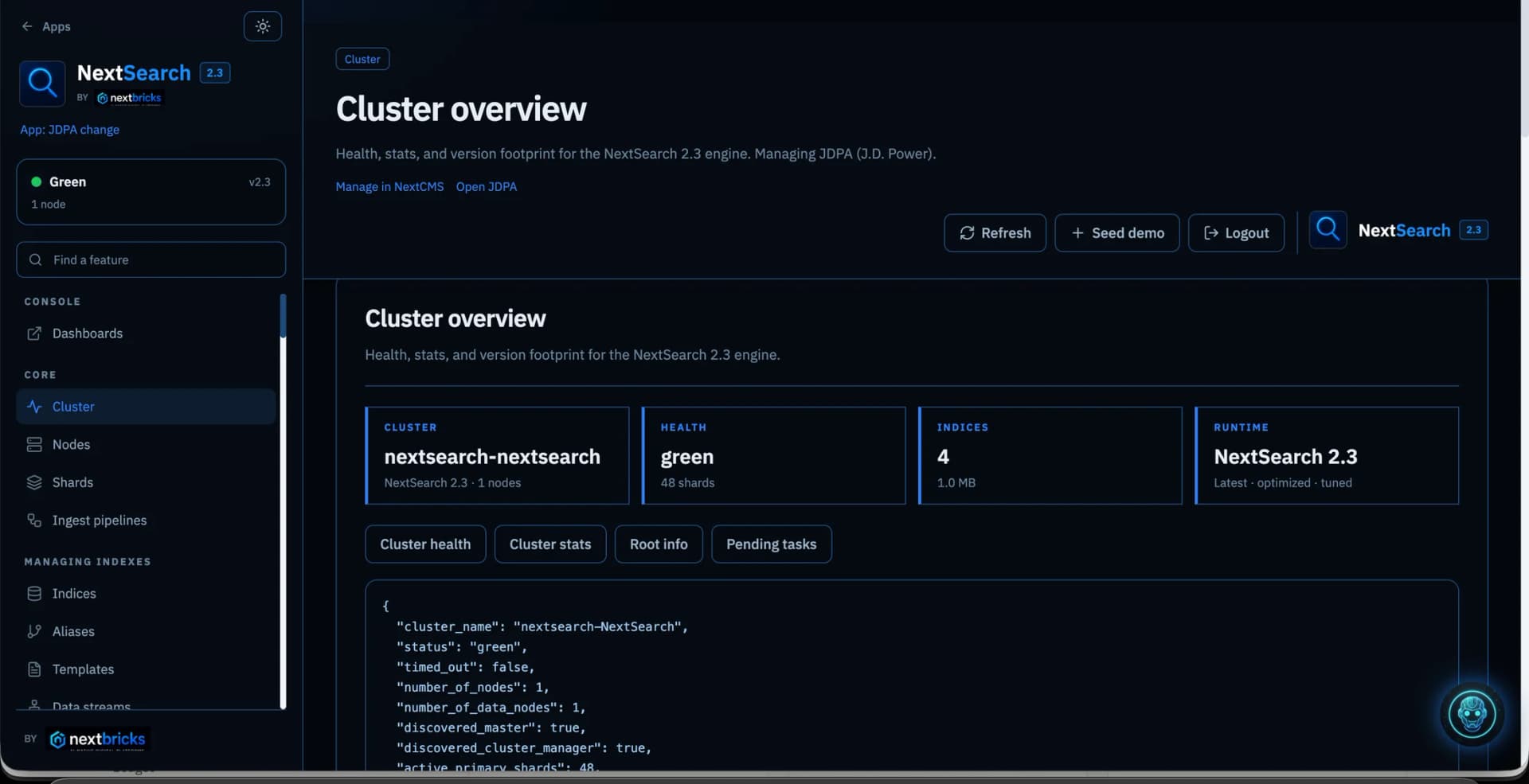The image size is (1529, 784).
Task: Click the Logout button
Action: pos(1236,233)
